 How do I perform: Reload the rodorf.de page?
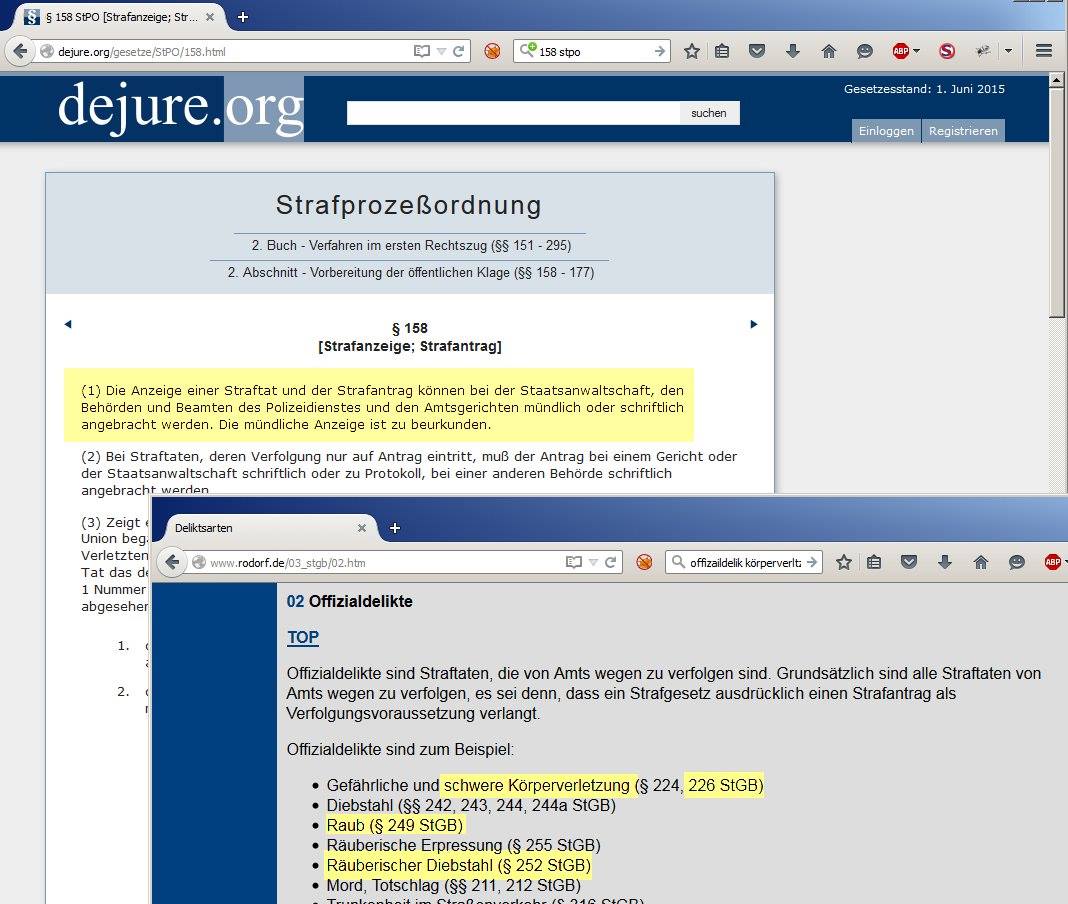tap(611, 563)
